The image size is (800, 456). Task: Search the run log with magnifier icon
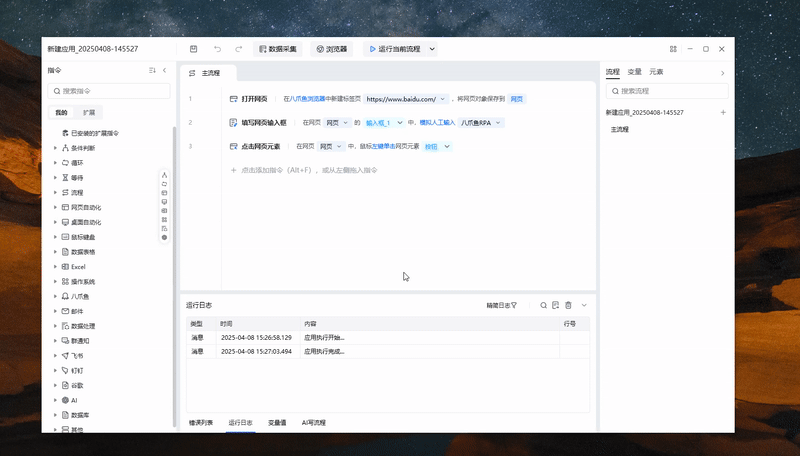tap(543, 305)
